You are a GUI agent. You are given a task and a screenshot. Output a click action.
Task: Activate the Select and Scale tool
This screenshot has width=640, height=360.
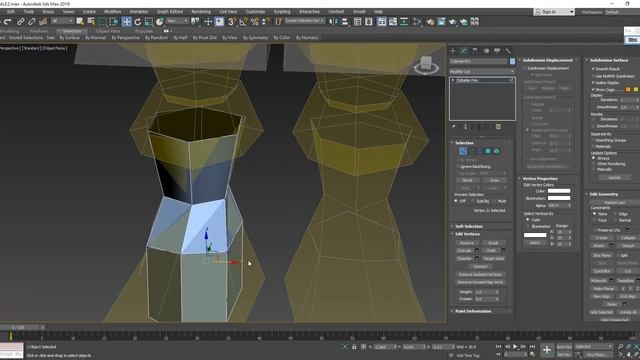click(x=149, y=22)
